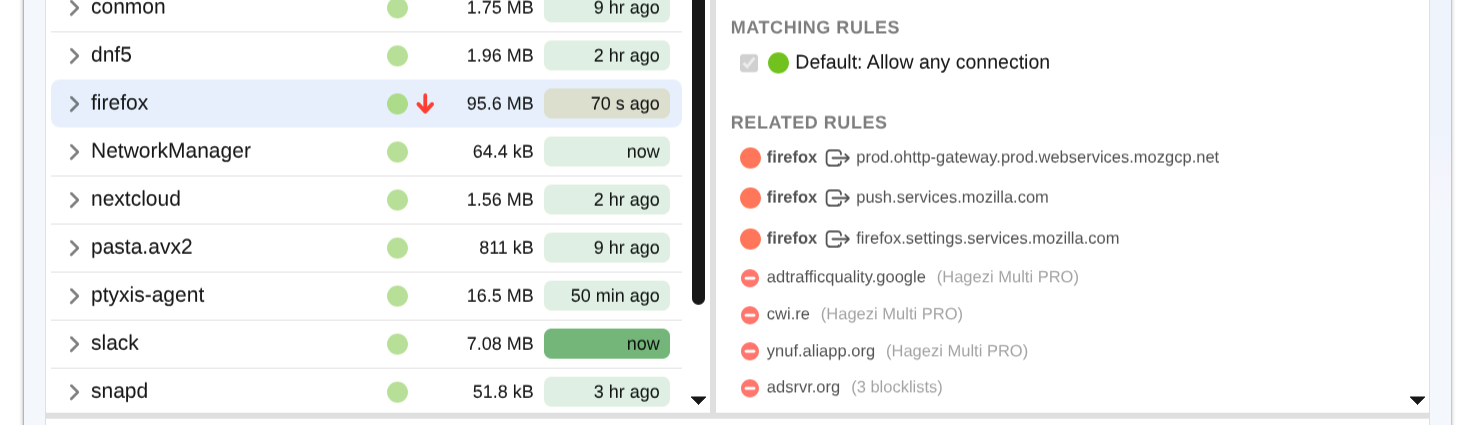The image size is (1475, 425).
Task: Click the rules panel scroll-down arrow
Action: 1417,400
